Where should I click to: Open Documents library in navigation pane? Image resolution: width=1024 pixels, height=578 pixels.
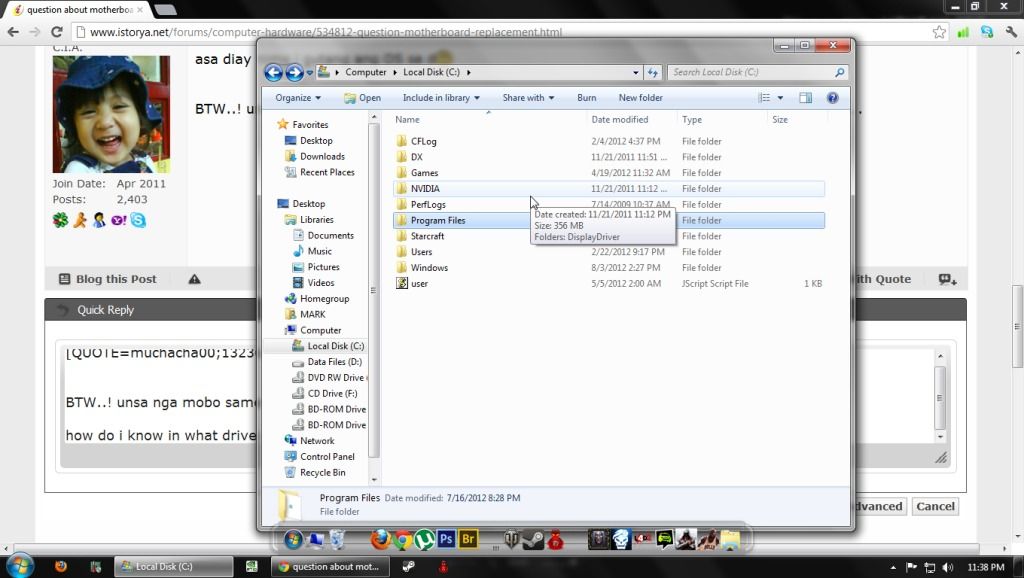(x=330, y=236)
